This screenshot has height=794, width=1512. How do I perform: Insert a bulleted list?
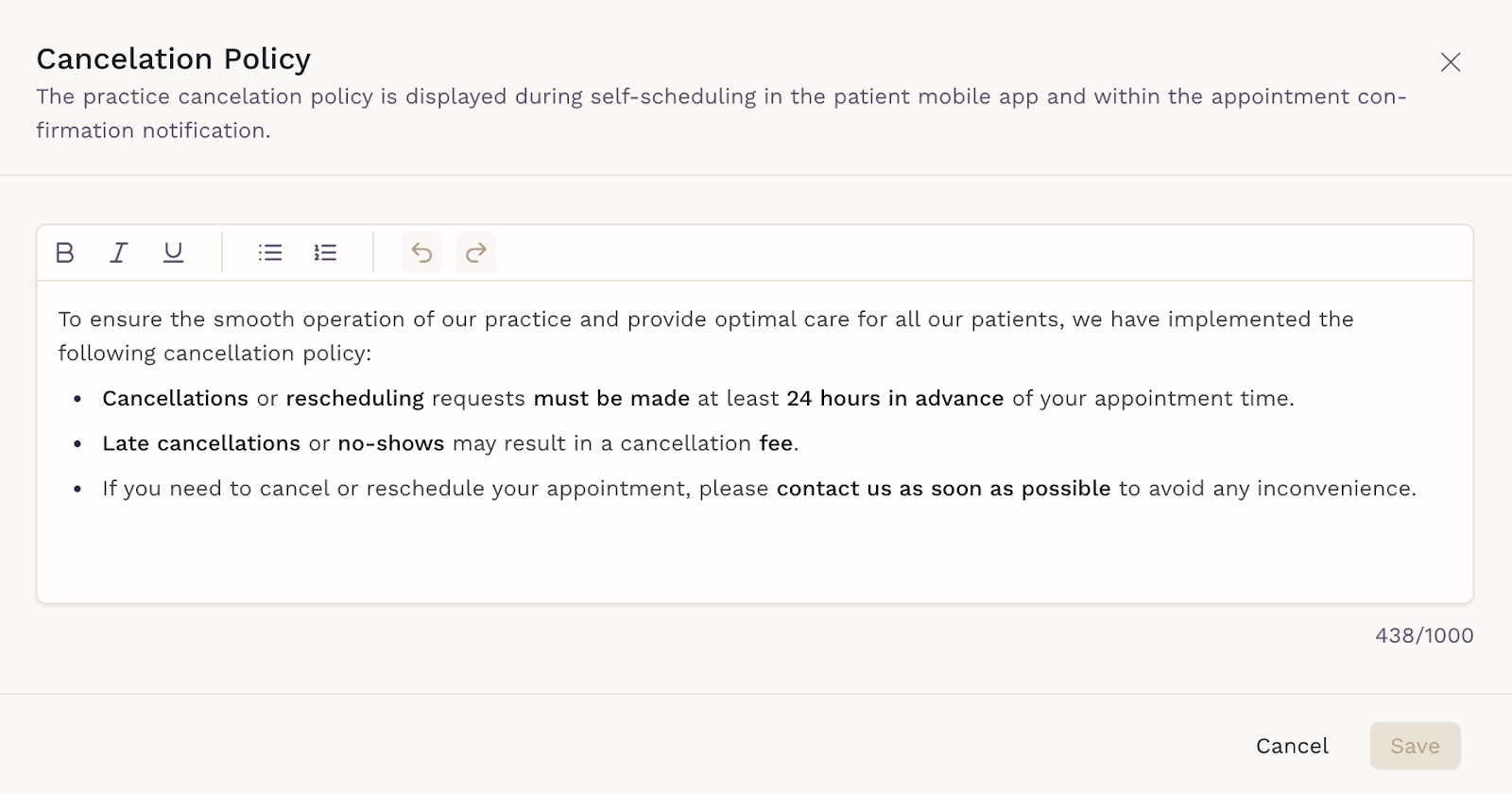pyautogui.click(x=270, y=252)
